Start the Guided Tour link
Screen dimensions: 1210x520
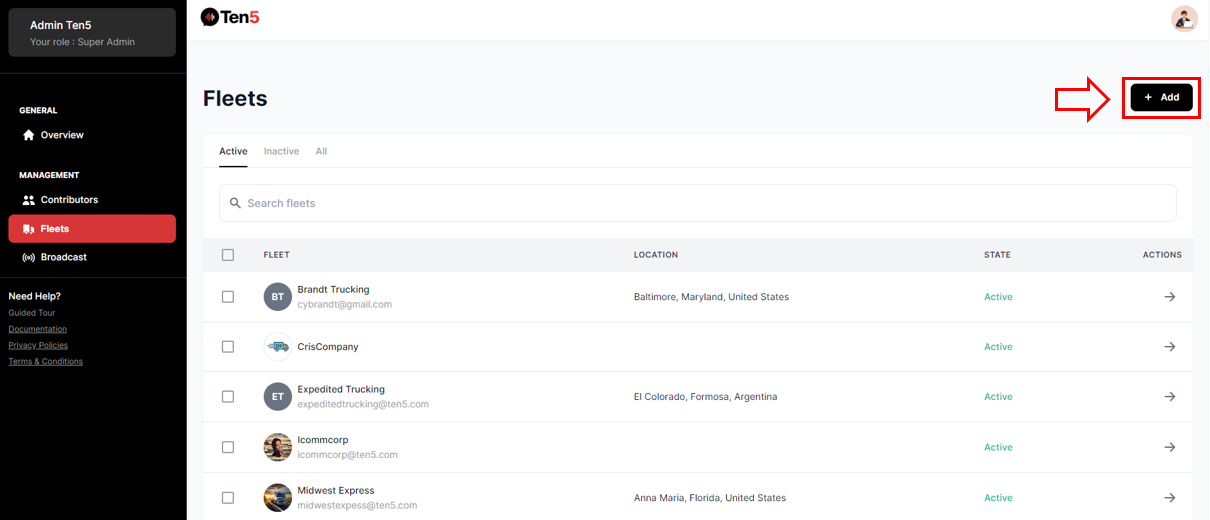pos(32,313)
